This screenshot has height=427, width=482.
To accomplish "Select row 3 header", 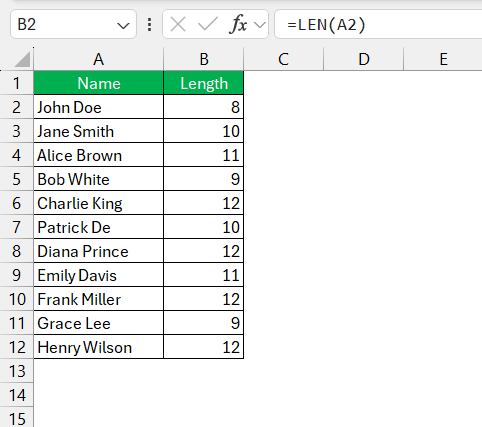I will click(x=17, y=131).
